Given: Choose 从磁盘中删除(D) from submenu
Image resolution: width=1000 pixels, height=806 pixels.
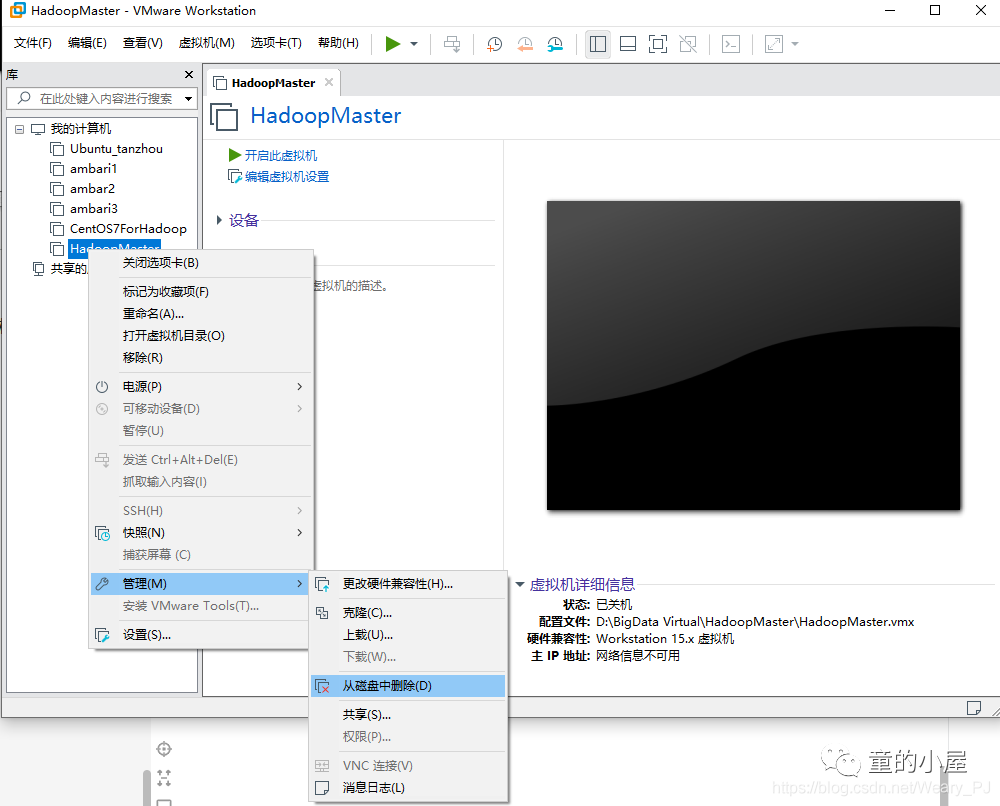Looking at the screenshot, I should click(408, 685).
